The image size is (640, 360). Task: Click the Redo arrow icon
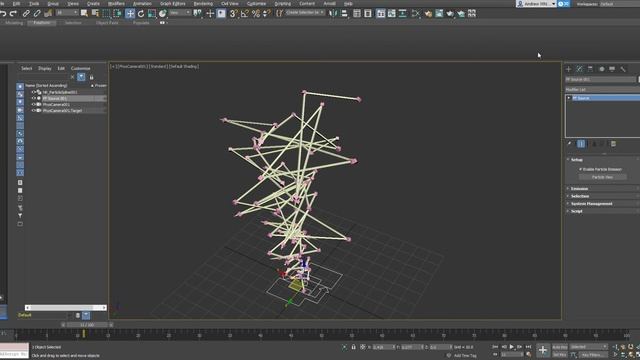point(13,13)
